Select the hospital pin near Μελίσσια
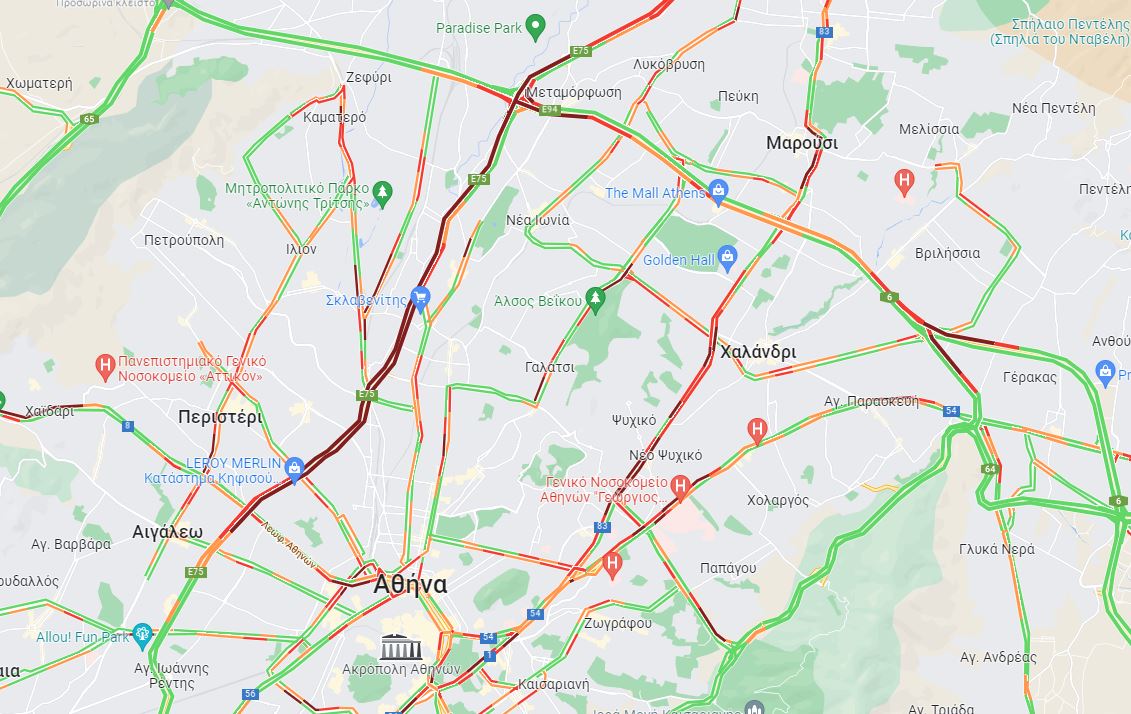 tap(904, 182)
